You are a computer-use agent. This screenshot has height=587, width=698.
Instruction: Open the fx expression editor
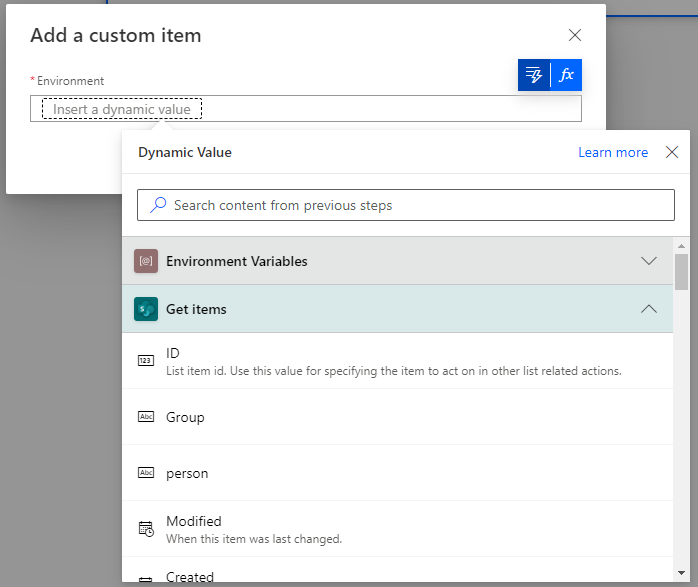(x=566, y=75)
